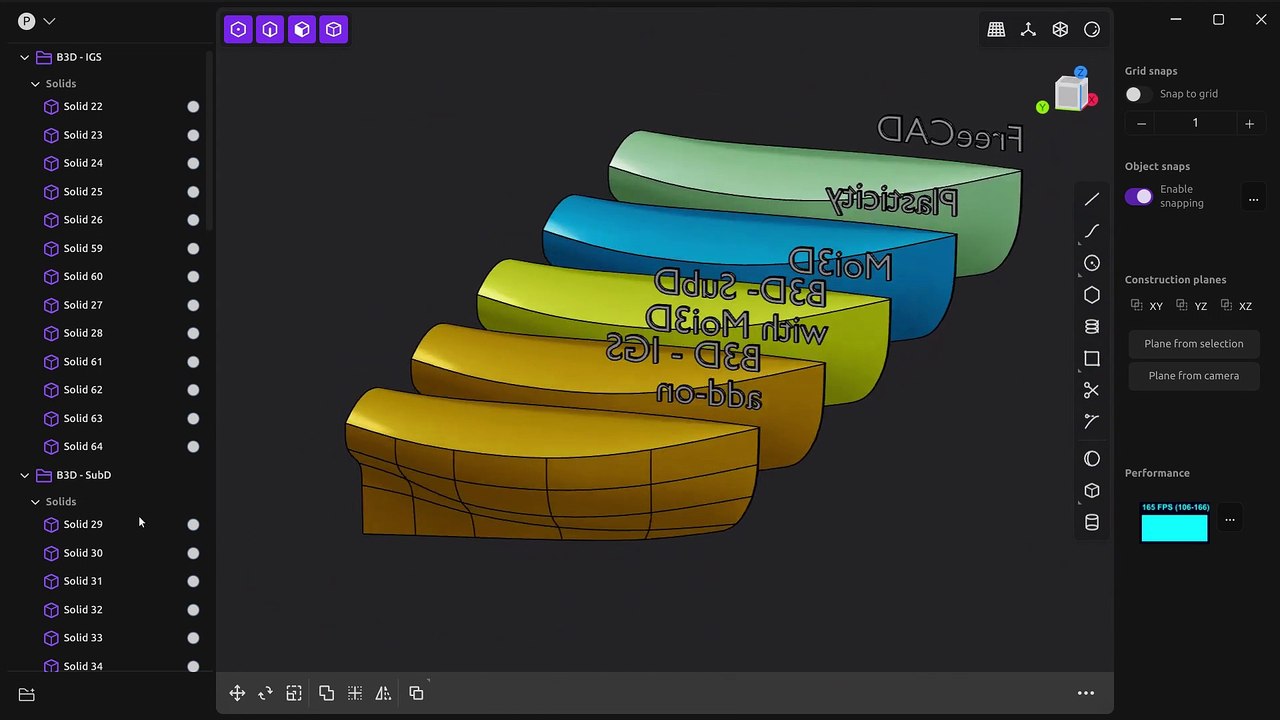Select the Rectangle tool
The width and height of the screenshot is (1280, 720).
[1092, 359]
